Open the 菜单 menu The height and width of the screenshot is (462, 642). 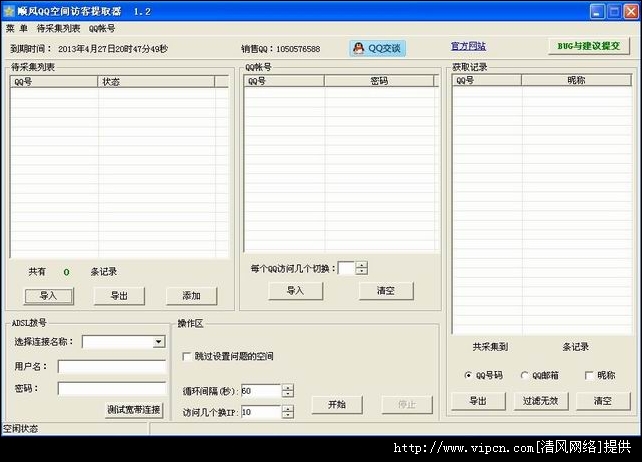coord(17,28)
